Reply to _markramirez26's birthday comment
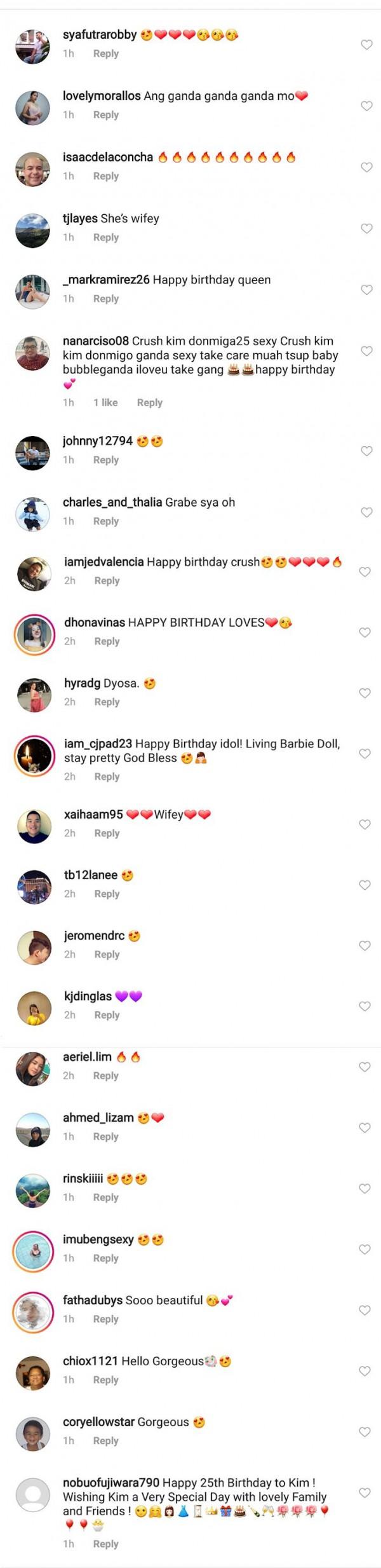Viewport: 381px width, 1568px height. point(105,299)
